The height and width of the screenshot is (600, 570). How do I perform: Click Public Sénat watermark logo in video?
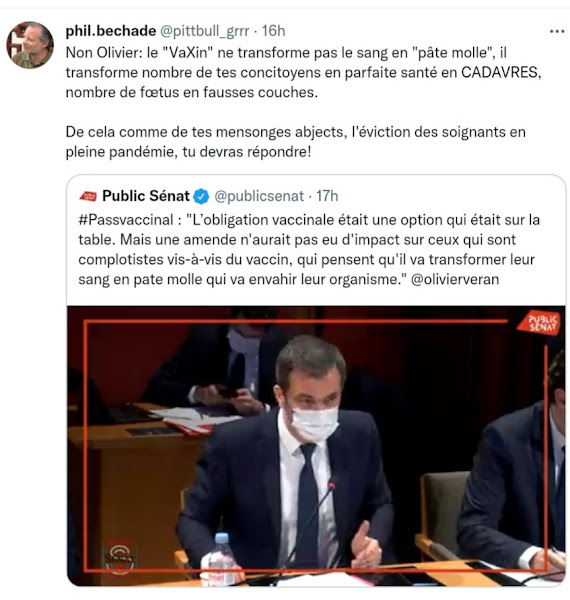coord(539,323)
